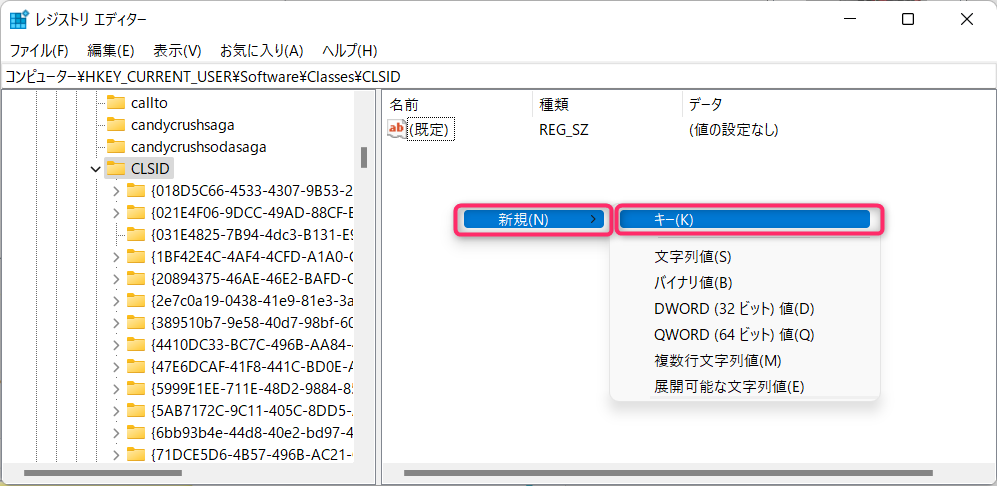The image size is (997, 486).
Task: Click folder icon of {47E6DCAF-41F8 key
Action: pyautogui.click(x=136, y=366)
